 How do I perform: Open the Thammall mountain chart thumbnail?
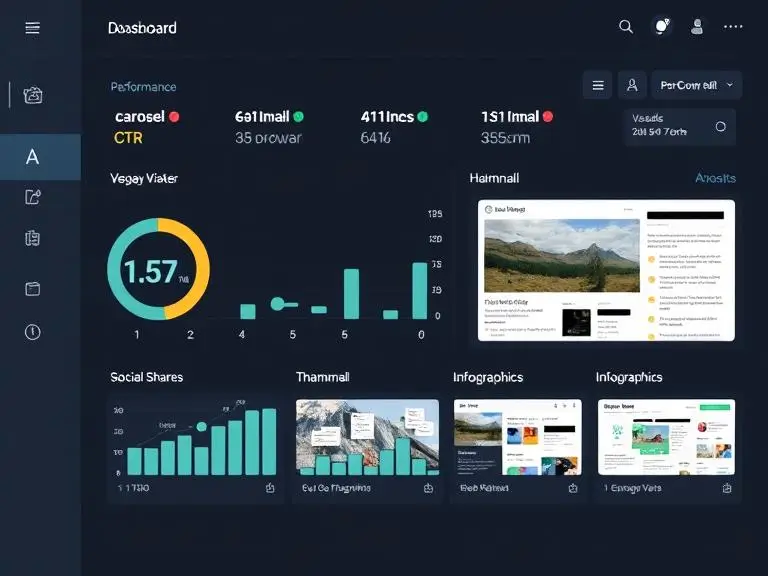[x=367, y=437]
